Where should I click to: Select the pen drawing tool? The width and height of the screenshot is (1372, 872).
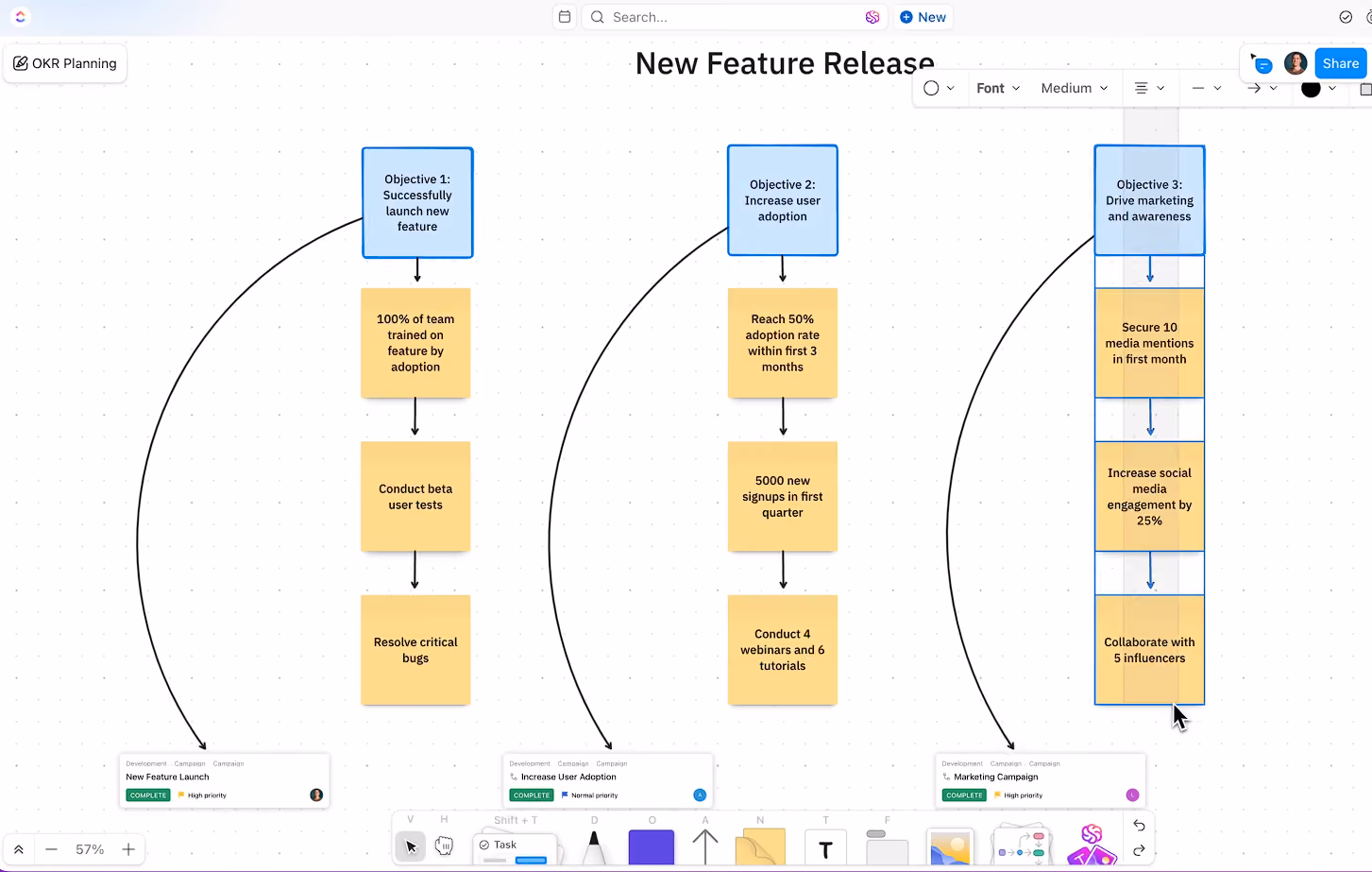(x=594, y=847)
